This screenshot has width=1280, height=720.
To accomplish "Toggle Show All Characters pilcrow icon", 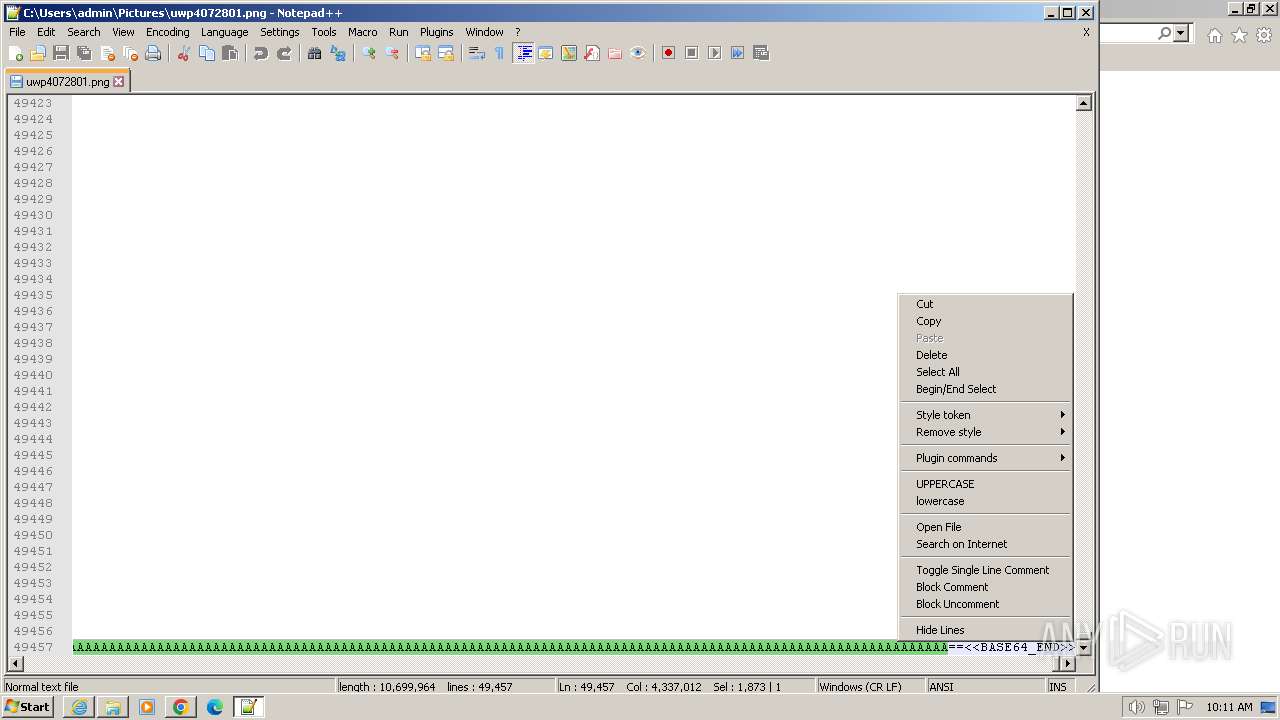I will (x=500, y=53).
